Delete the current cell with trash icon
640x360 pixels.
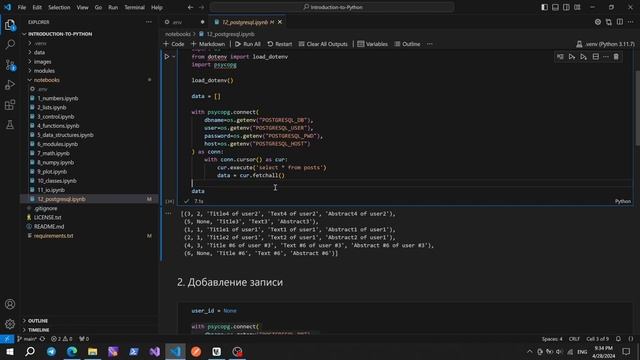click(616, 57)
